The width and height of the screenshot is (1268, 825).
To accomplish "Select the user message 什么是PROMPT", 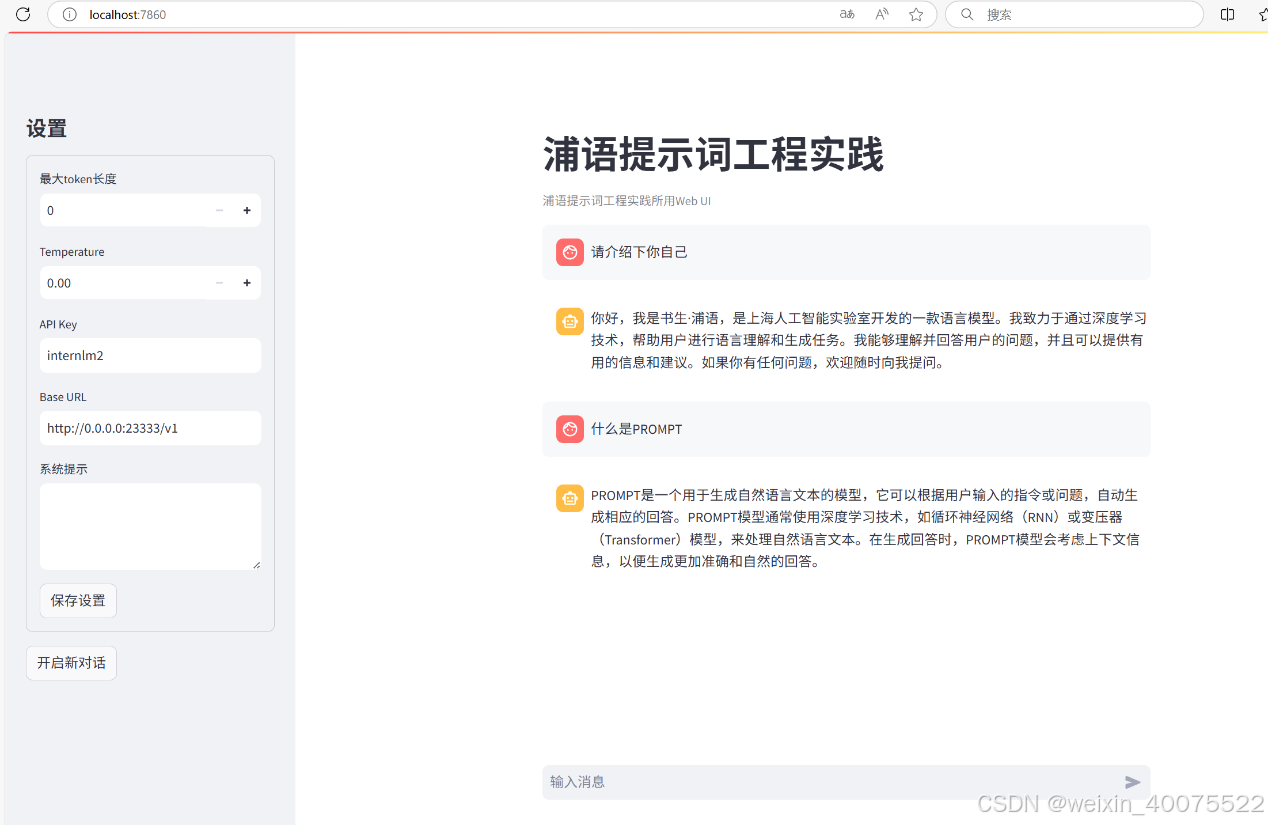I will click(636, 429).
